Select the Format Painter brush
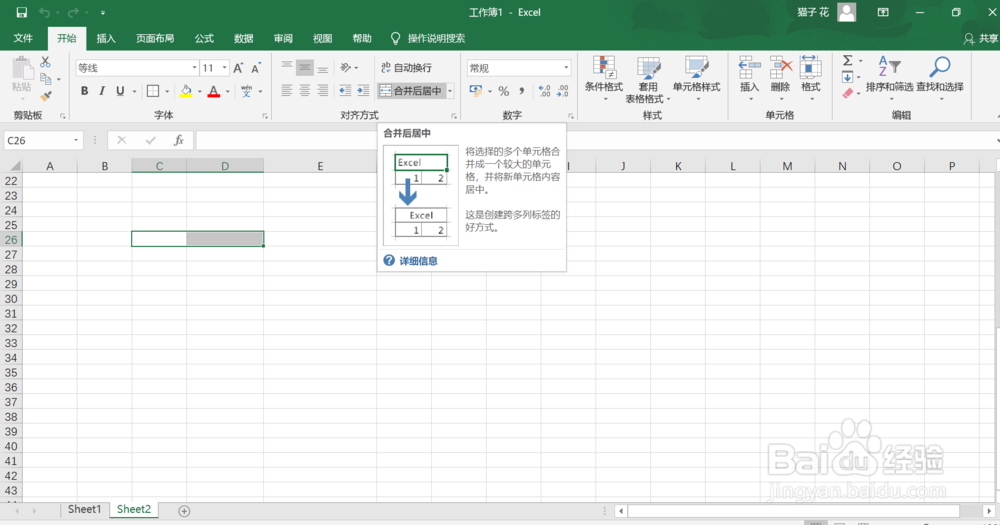This screenshot has width=1000, height=525. tap(45, 96)
